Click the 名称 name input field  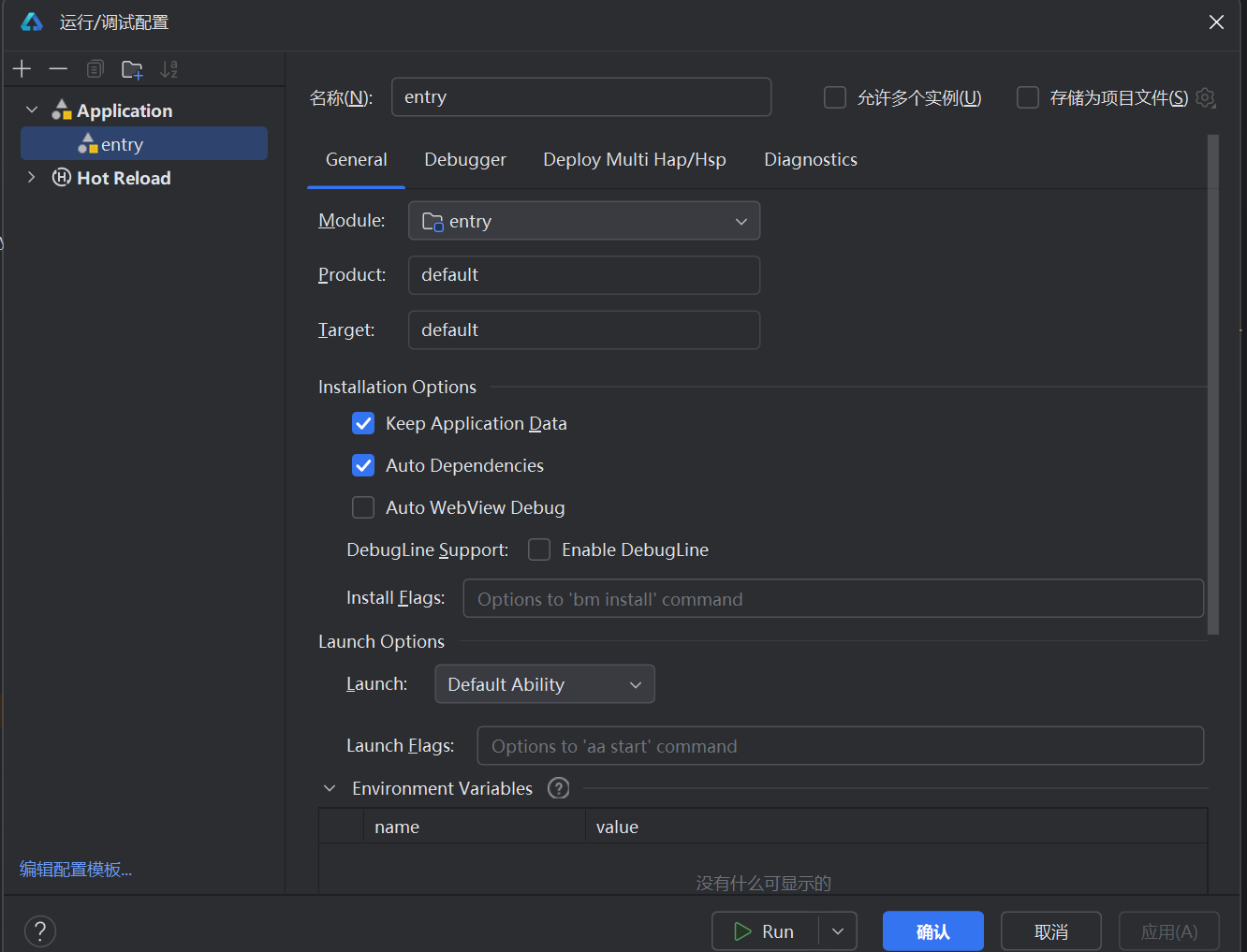coord(581,97)
